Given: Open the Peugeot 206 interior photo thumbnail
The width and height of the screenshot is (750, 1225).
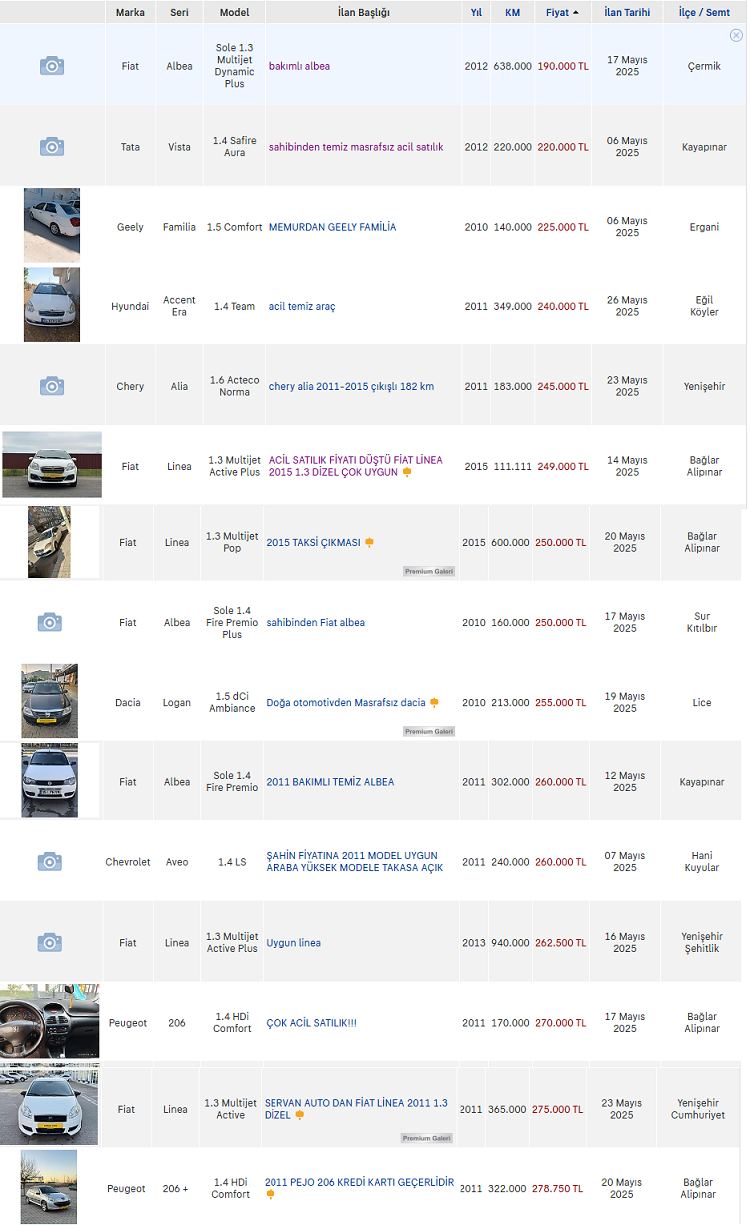Looking at the screenshot, I should coord(50,1021).
